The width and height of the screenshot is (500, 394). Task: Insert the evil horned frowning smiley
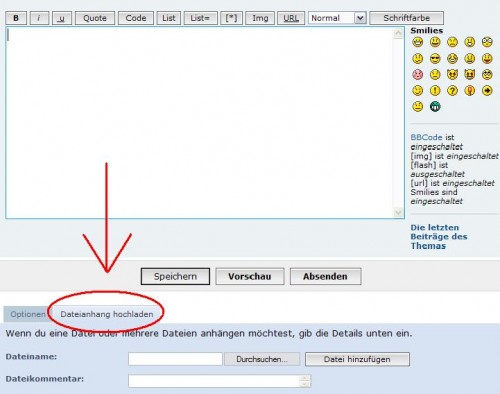tap(452, 74)
